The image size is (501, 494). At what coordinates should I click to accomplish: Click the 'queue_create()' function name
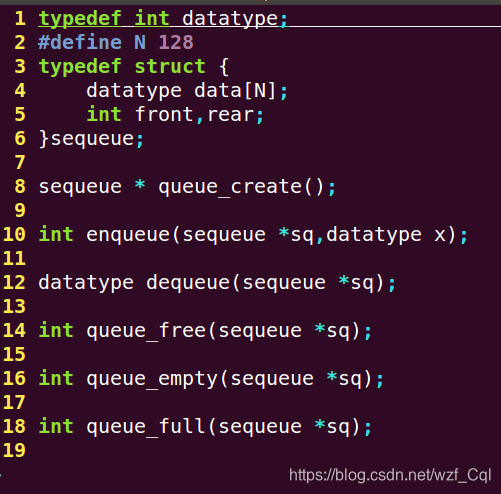[x=241, y=186]
